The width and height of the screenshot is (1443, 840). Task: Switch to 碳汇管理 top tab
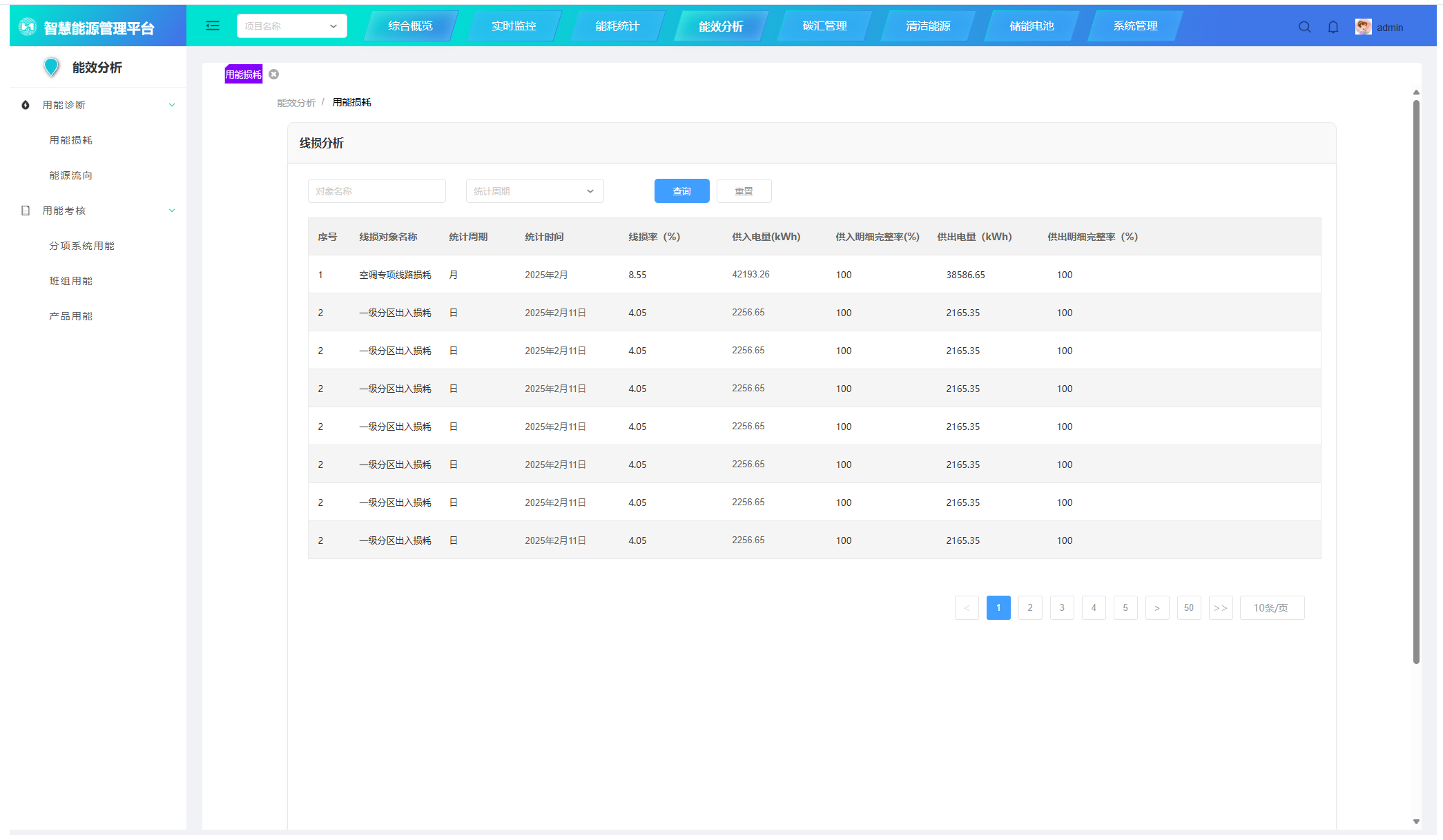tap(824, 26)
